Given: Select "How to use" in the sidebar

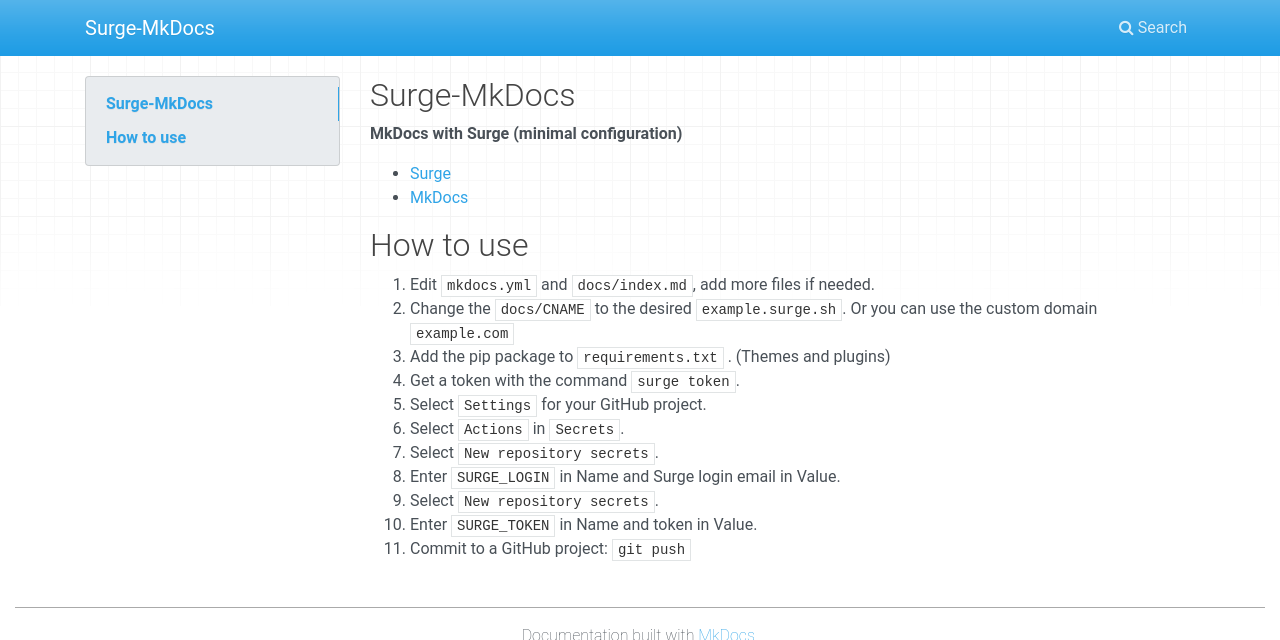Looking at the screenshot, I should (x=146, y=137).
